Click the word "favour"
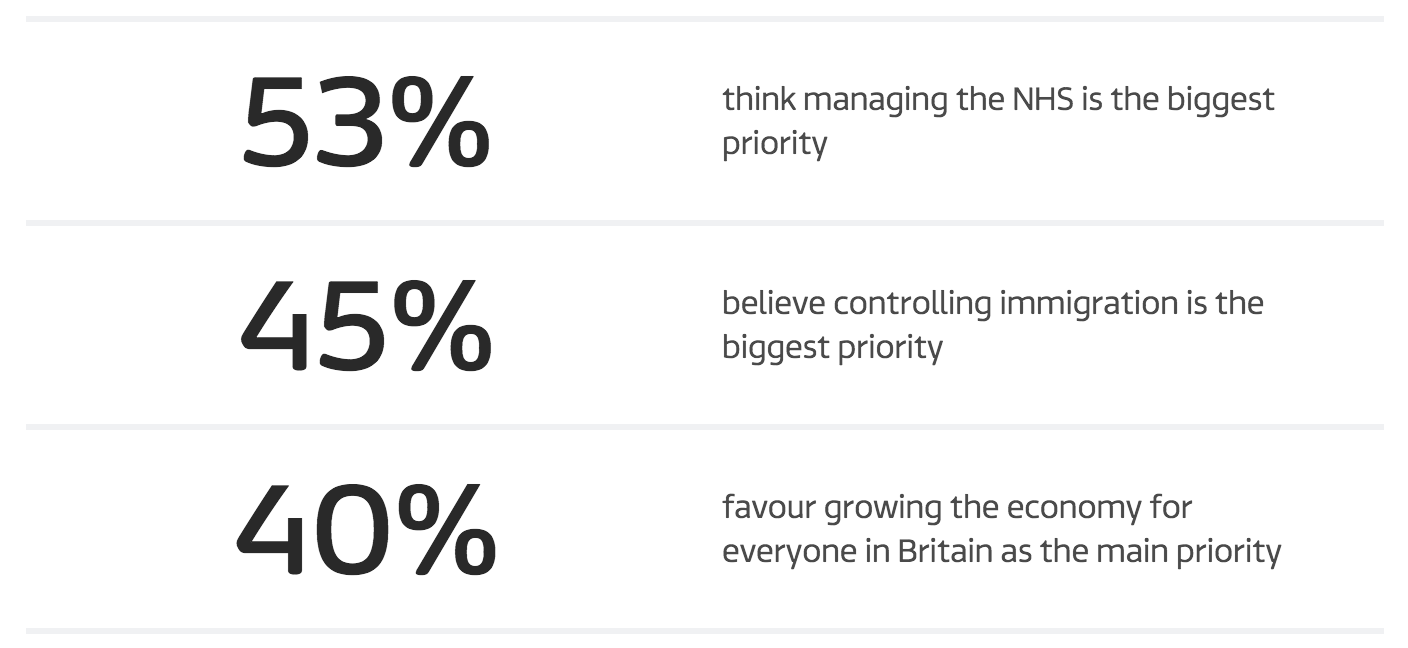 (768, 508)
